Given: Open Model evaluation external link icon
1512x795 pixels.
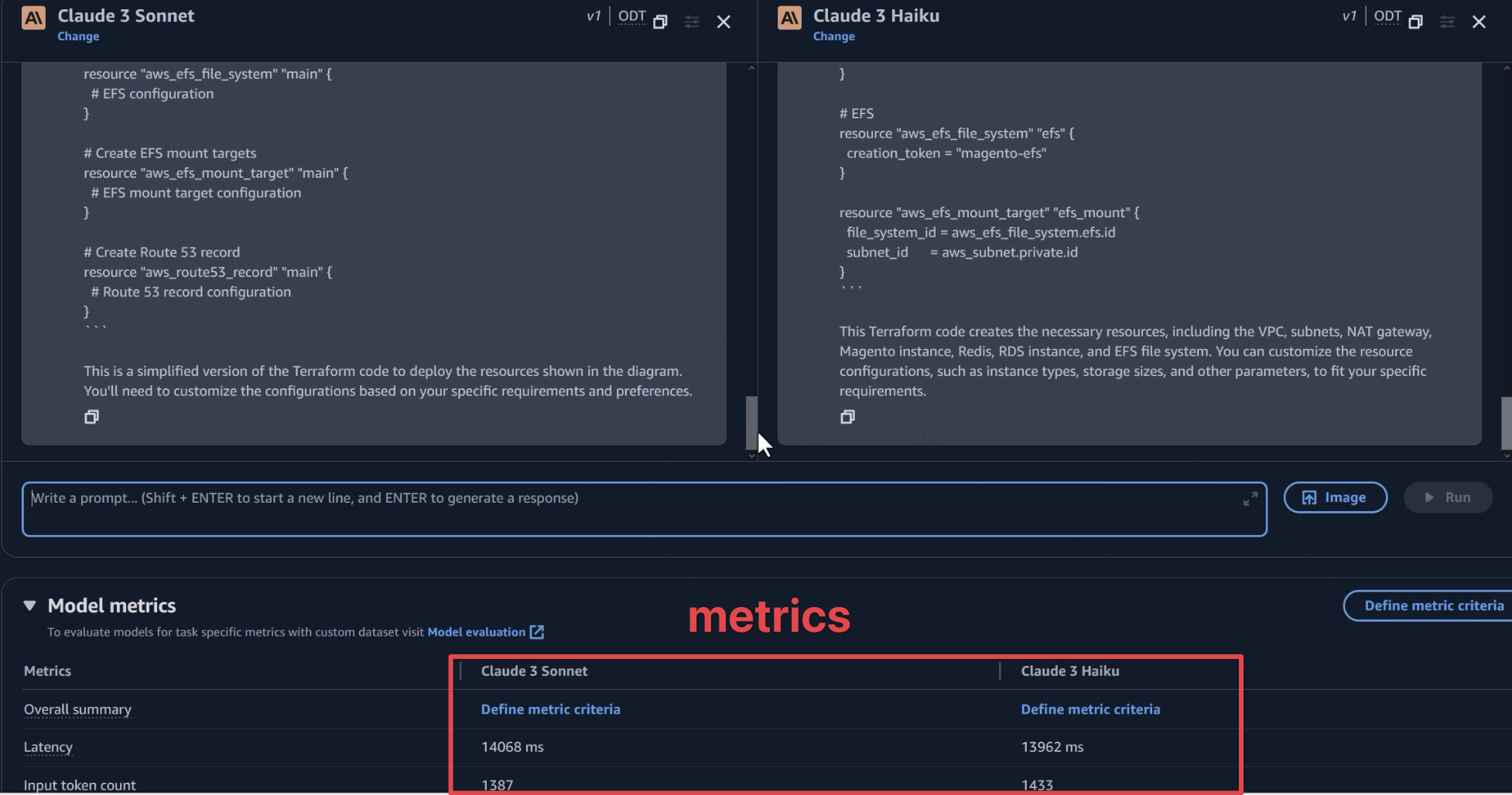Looking at the screenshot, I should 537,632.
